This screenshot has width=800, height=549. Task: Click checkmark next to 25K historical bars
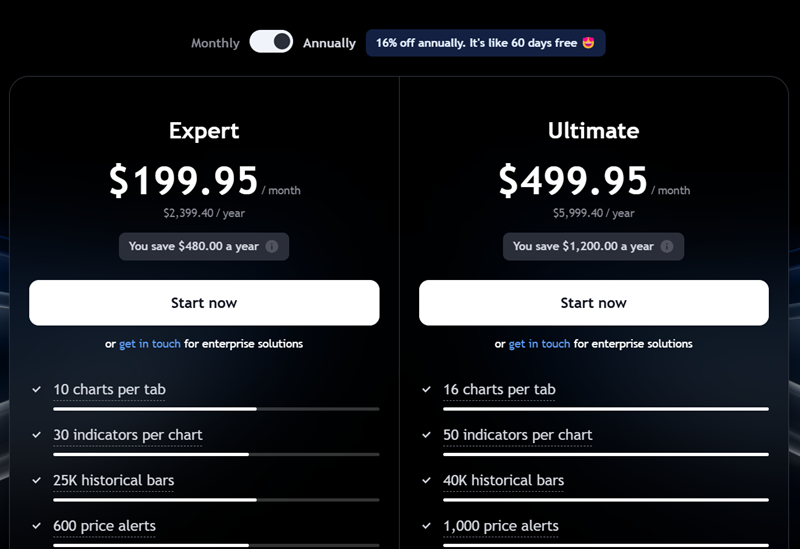(x=37, y=481)
